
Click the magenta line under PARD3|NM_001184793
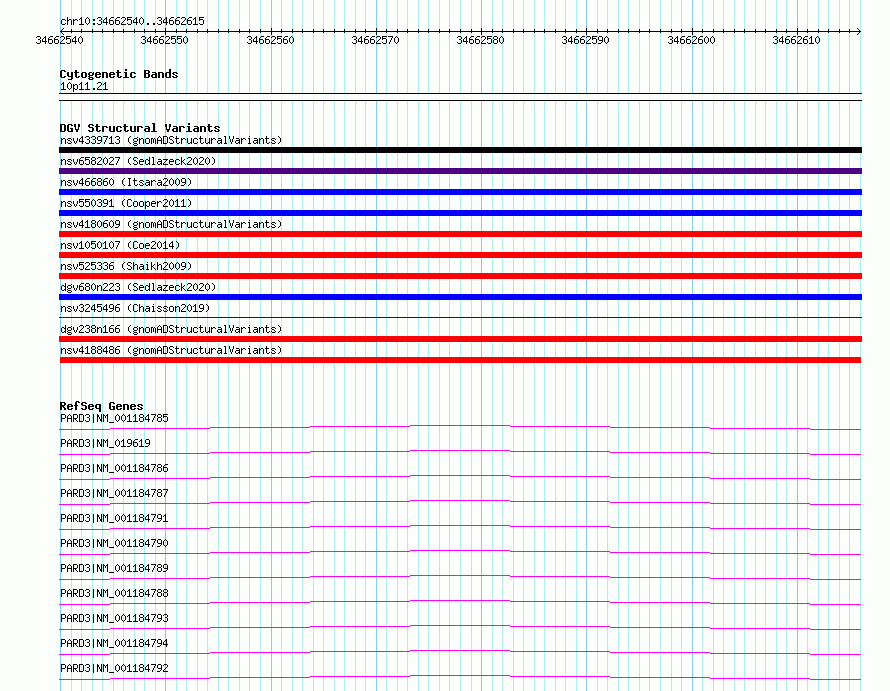pos(460,627)
